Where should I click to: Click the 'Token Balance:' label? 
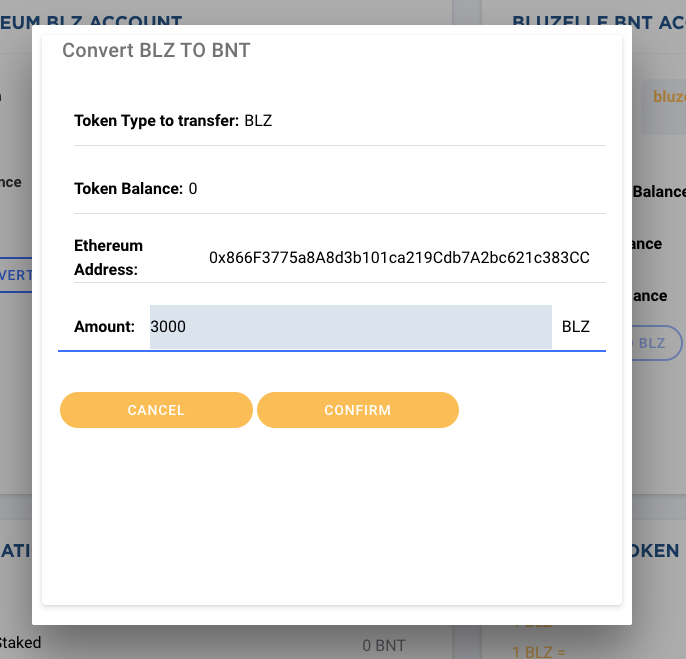point(129,189)
